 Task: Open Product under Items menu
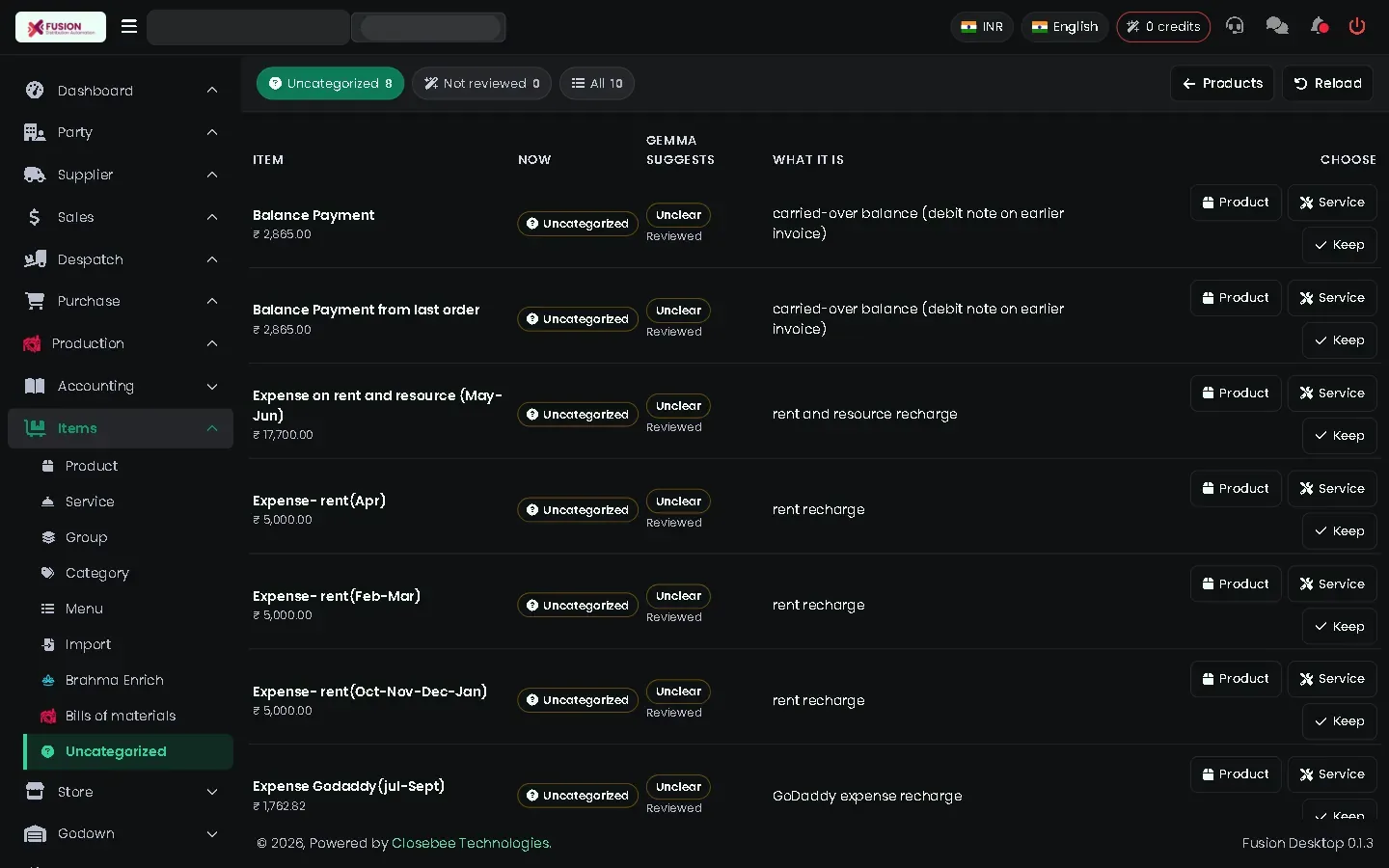pyautogui.click(x=128, y=466)
